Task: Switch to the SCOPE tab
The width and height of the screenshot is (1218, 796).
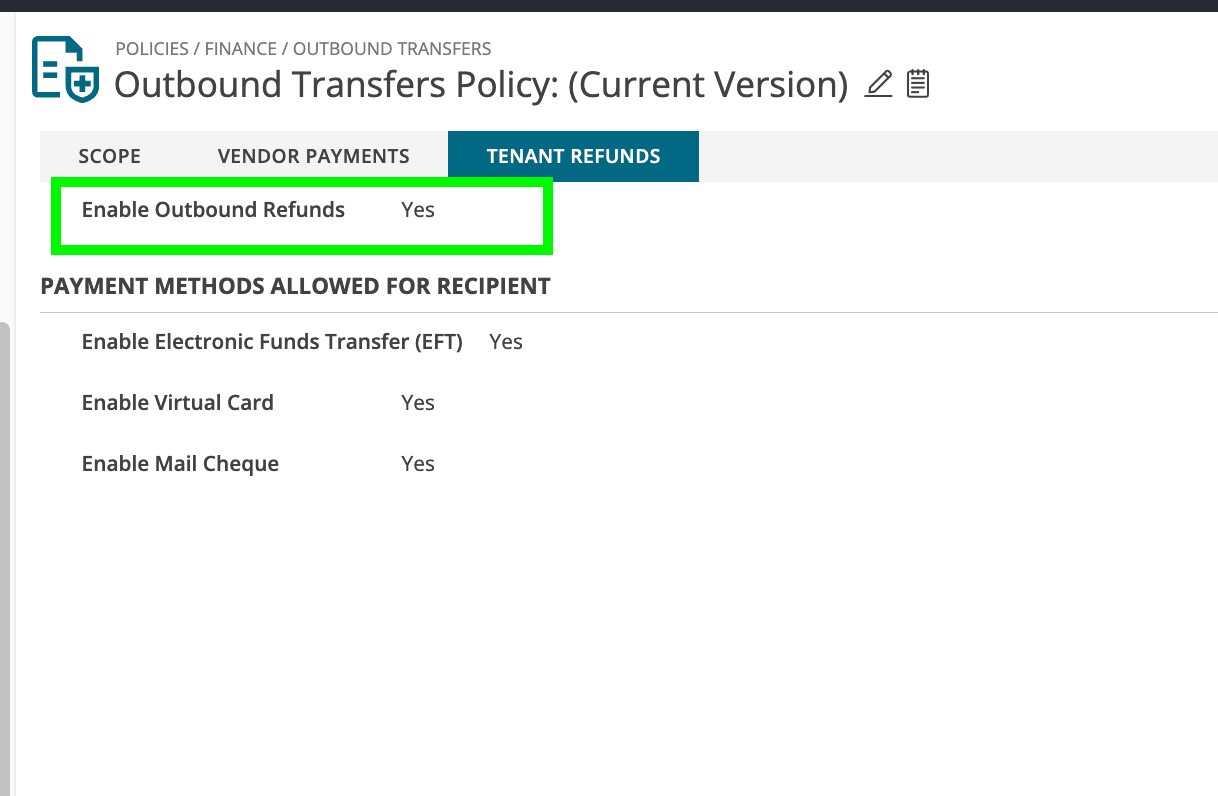Action: (x=109, y=156)
